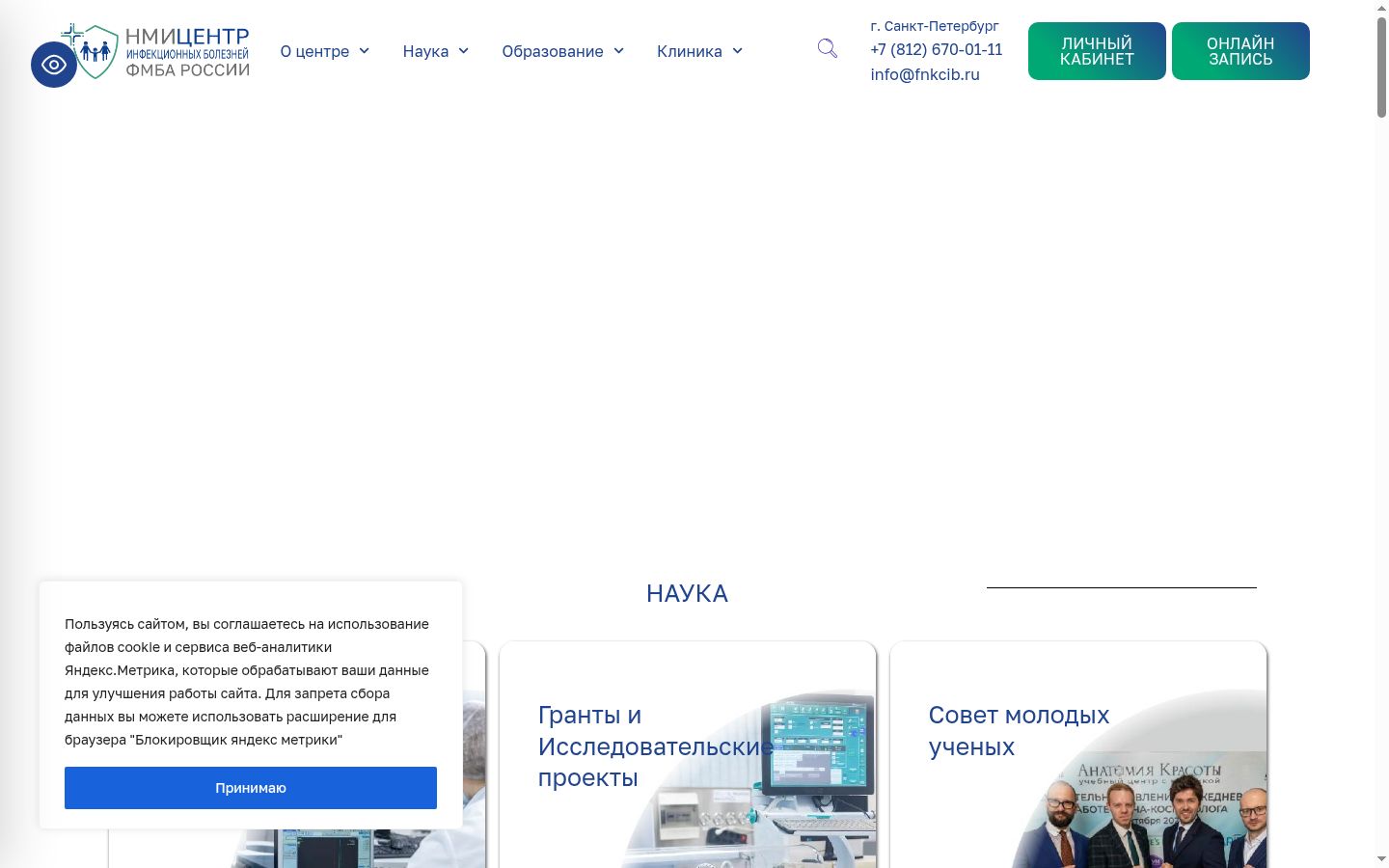Click the г. Санкт-Петербург city text
This screenshot has width=1389, height=868.
935,26
